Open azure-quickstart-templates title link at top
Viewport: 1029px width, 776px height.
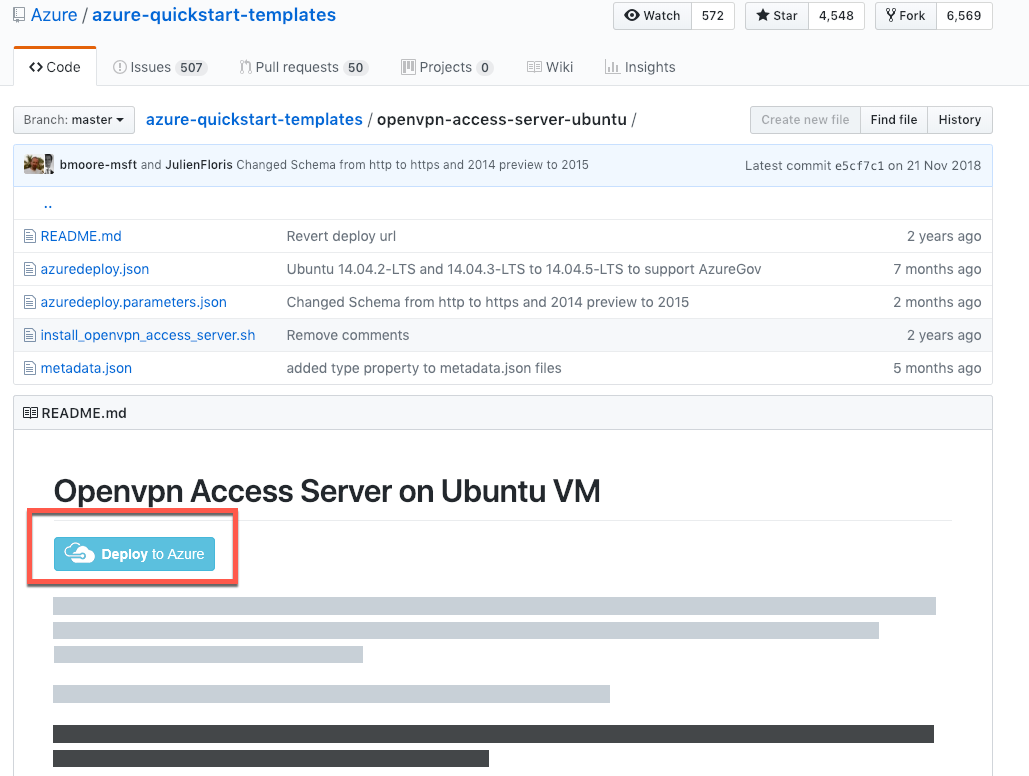pyautogui.click(x=214, y=15)
